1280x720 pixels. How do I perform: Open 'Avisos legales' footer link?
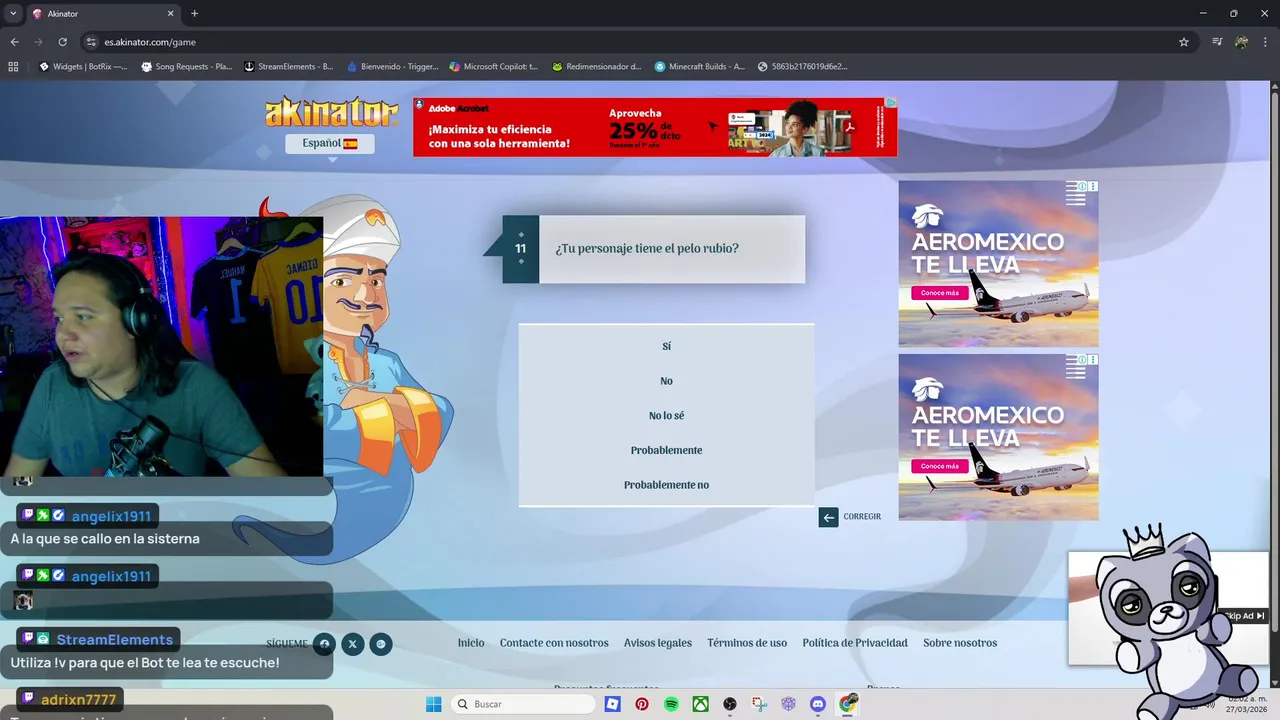coord(658,643)
